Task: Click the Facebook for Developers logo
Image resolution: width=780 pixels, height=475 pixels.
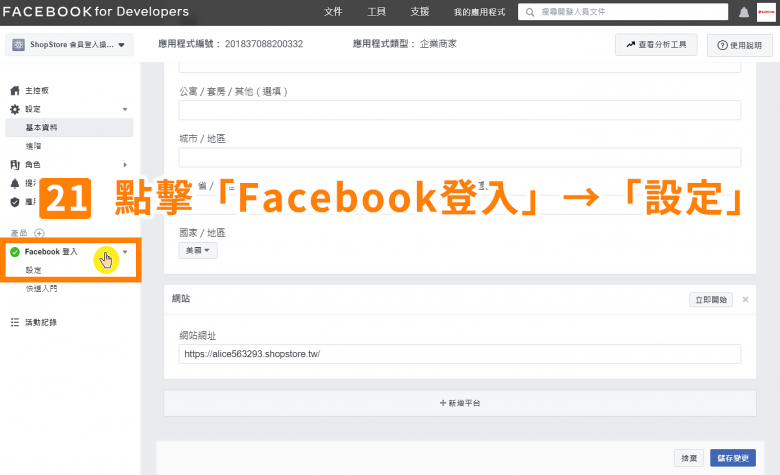Action: [x=96, y=11]
